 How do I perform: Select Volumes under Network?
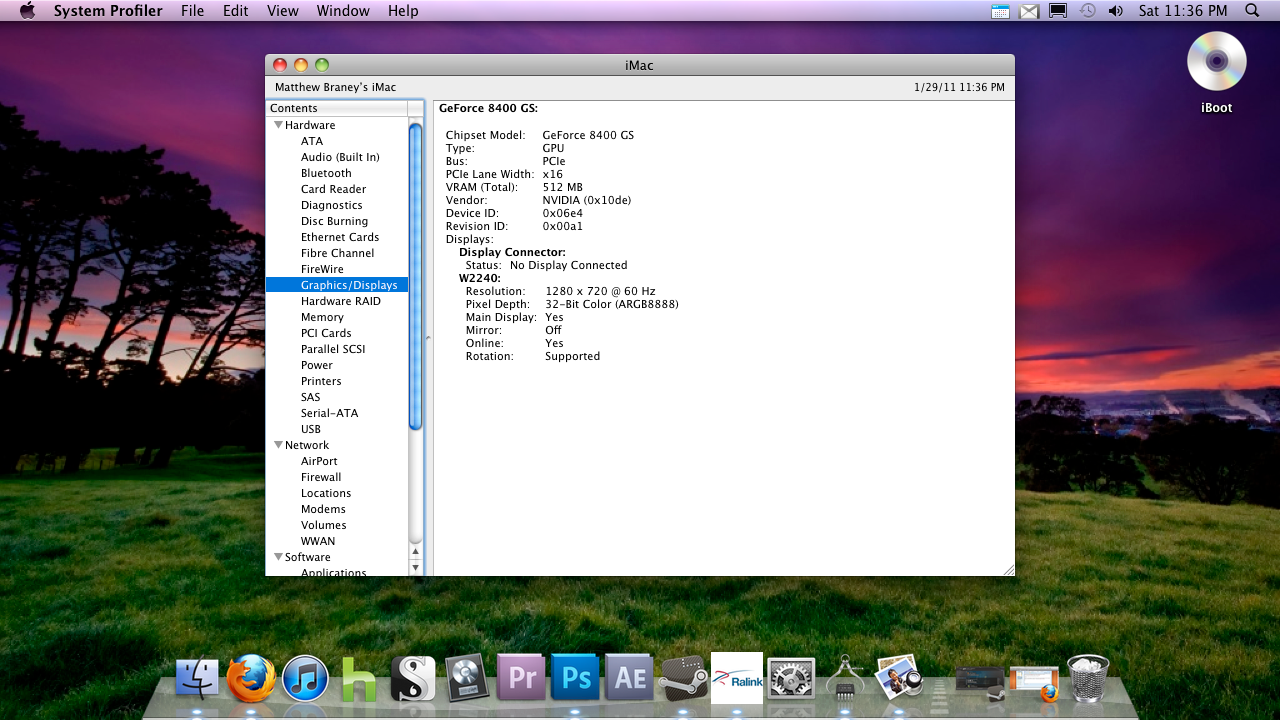pos(324,525)
